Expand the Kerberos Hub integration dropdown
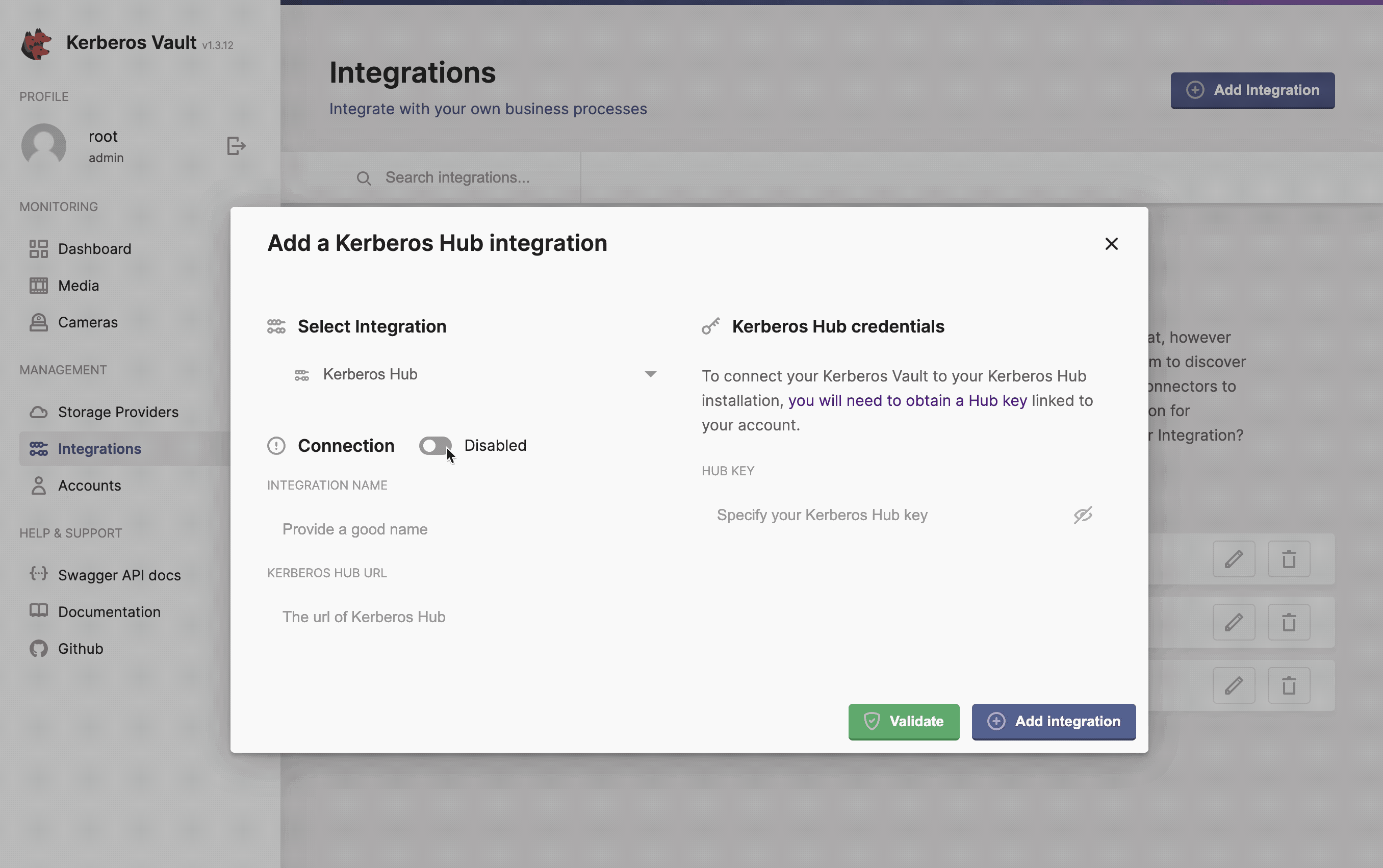 pos(649,374)
